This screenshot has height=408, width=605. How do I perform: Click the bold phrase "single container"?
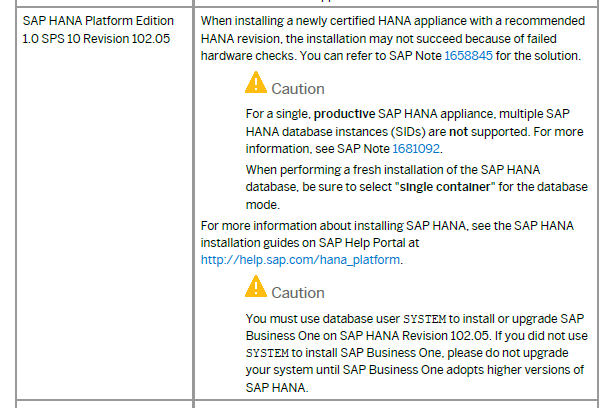point(445,187)
